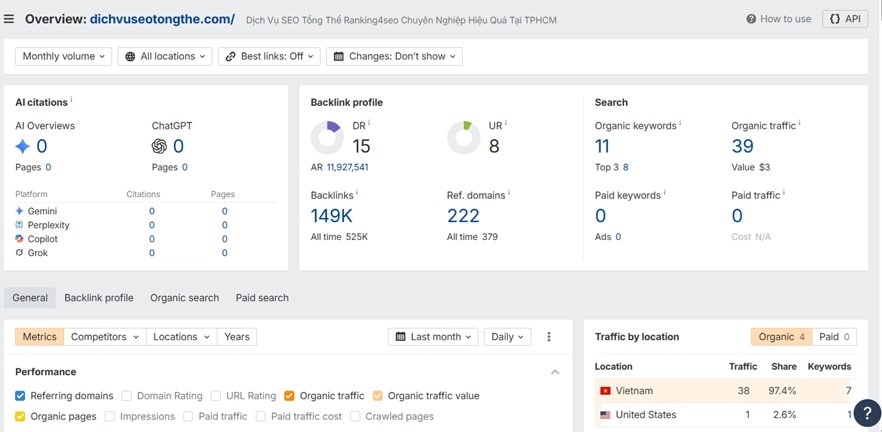
Task: Open Changes: Don't show dropdown
Action: (x=394, y=56)
